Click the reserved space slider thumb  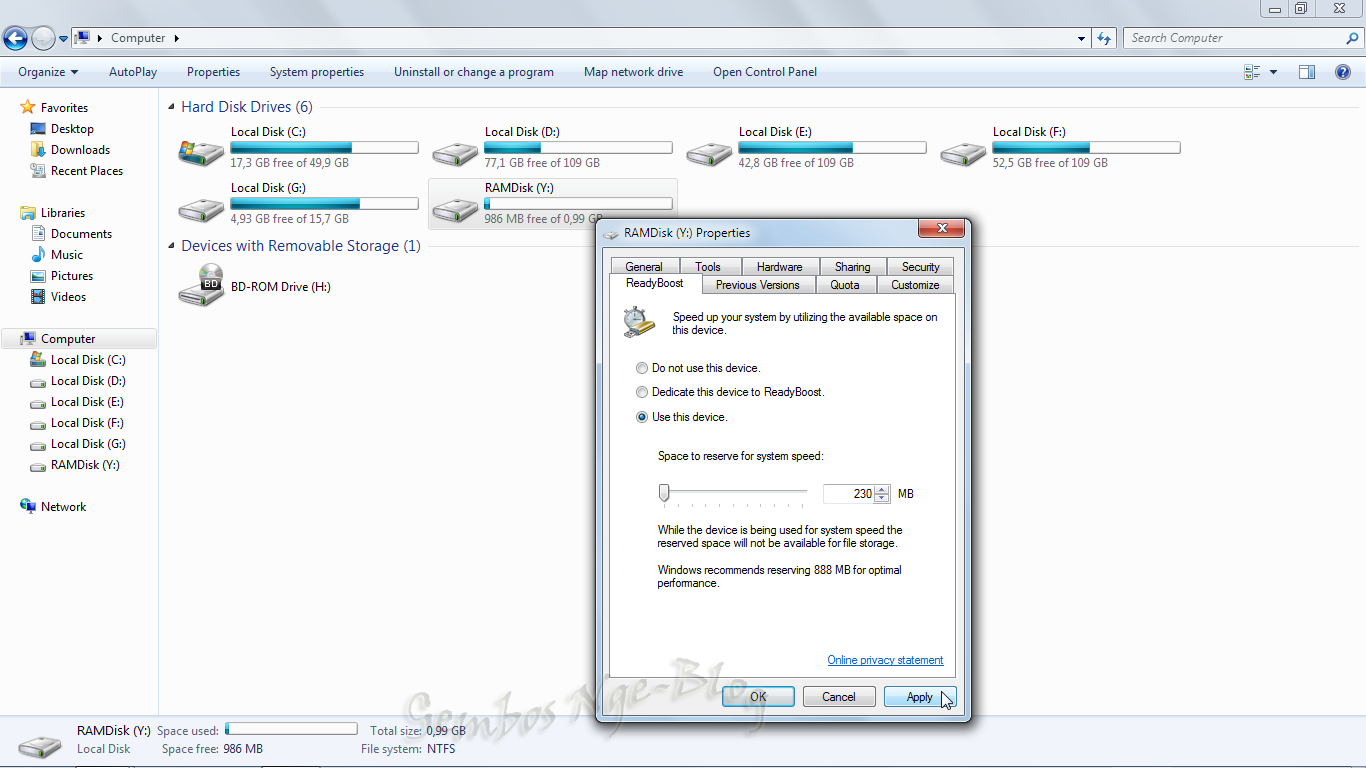(x=663, y=493)
